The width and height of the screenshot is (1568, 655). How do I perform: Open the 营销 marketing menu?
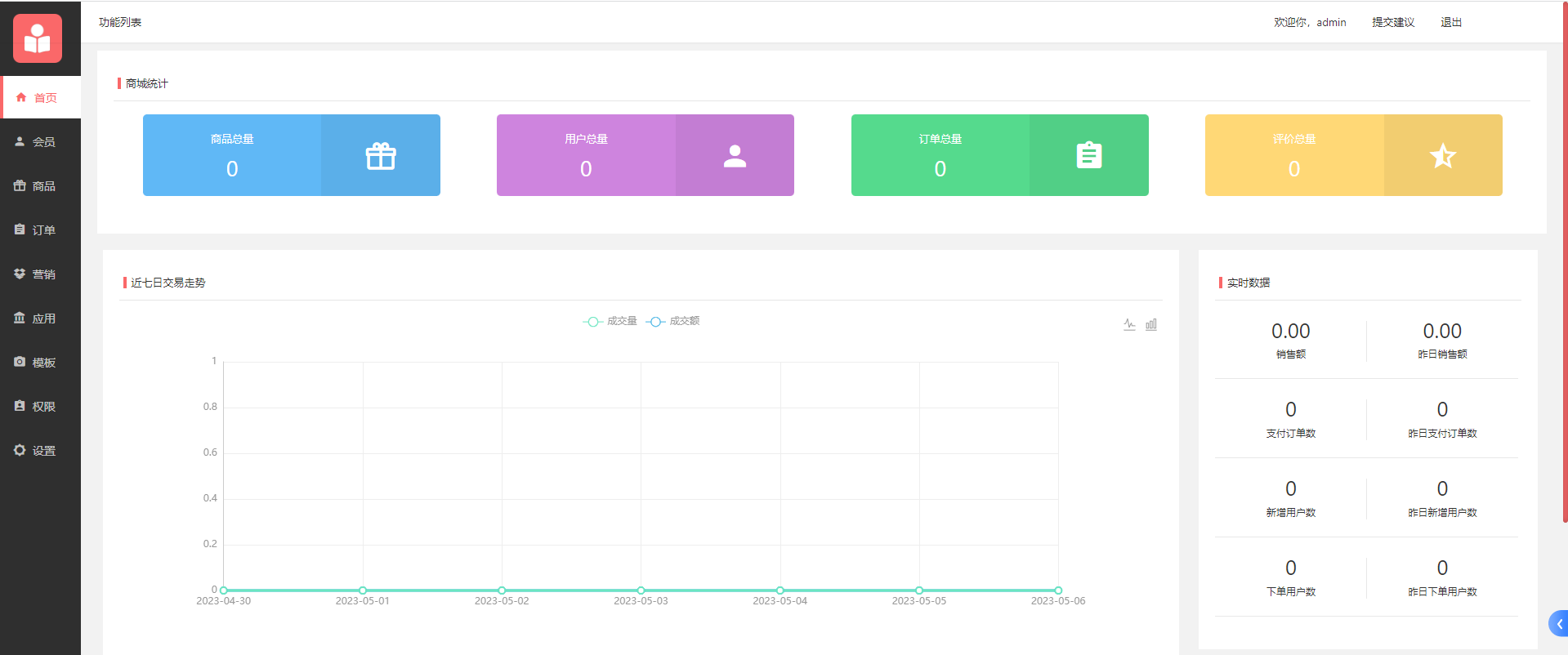coord(41,274)
